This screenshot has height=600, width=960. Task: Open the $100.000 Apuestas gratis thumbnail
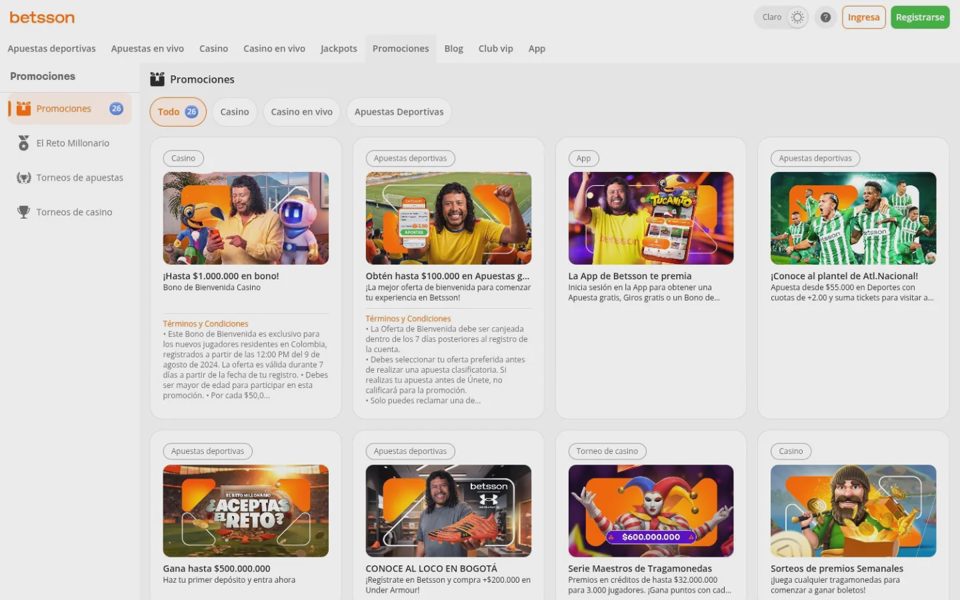coord(448,218)
